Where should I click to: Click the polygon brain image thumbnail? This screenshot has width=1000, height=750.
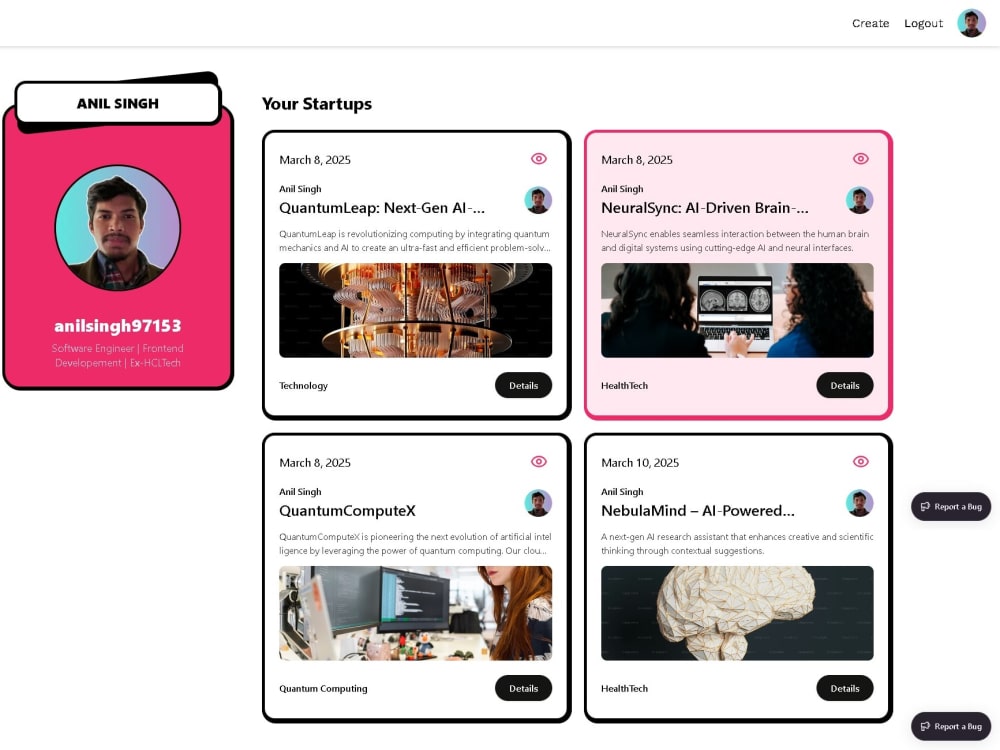pos(737,614)
